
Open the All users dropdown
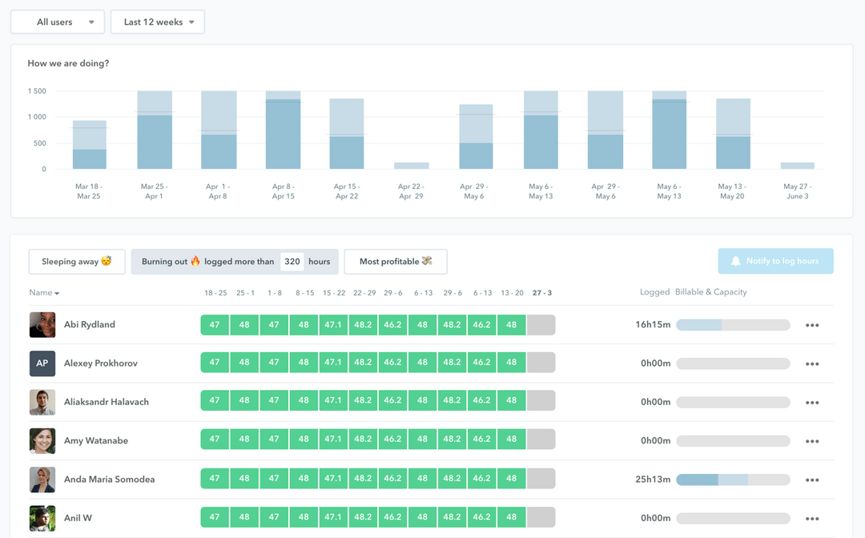click(x=57, y=22)
